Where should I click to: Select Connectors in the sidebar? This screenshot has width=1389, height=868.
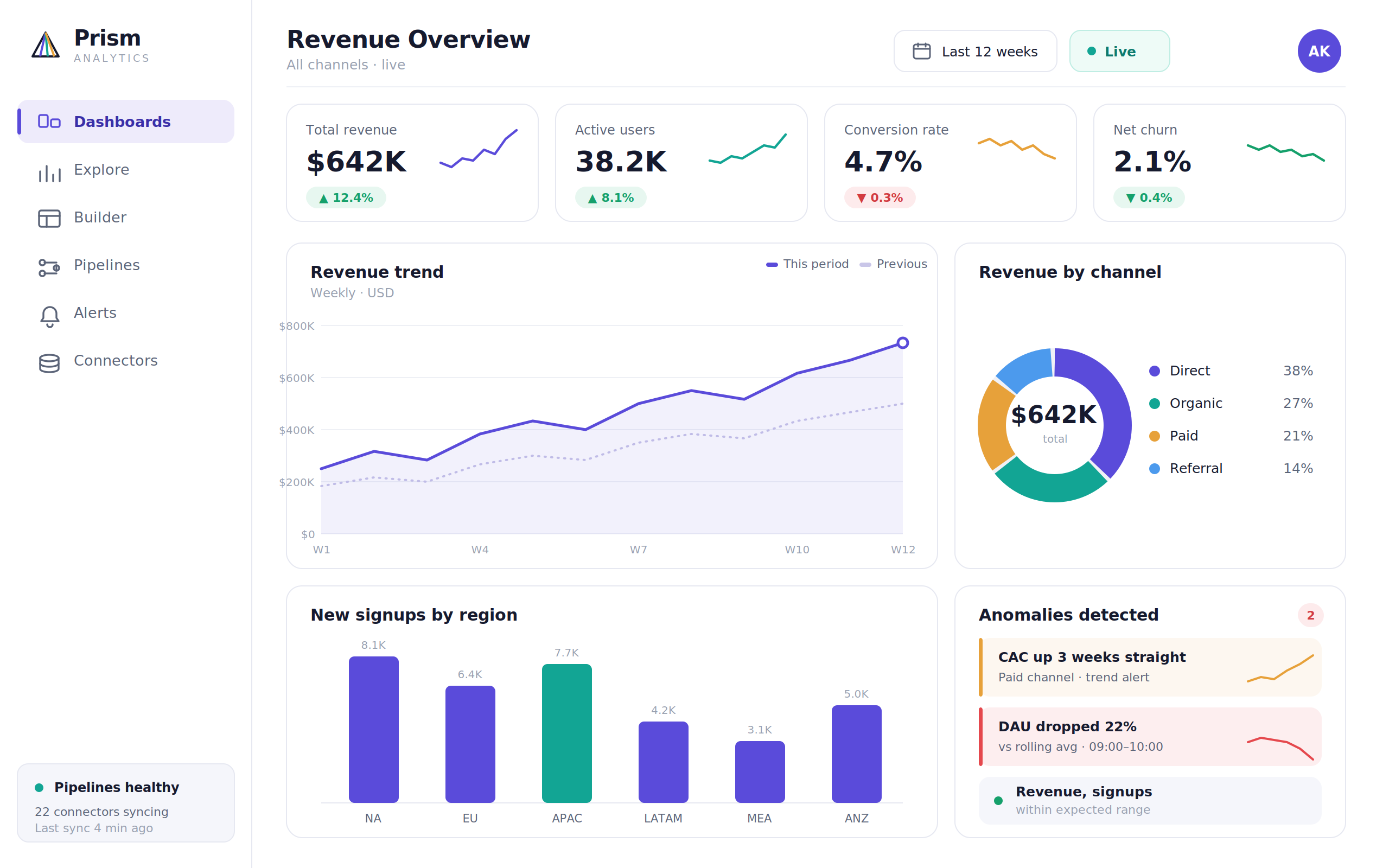[x=126, y=360]
